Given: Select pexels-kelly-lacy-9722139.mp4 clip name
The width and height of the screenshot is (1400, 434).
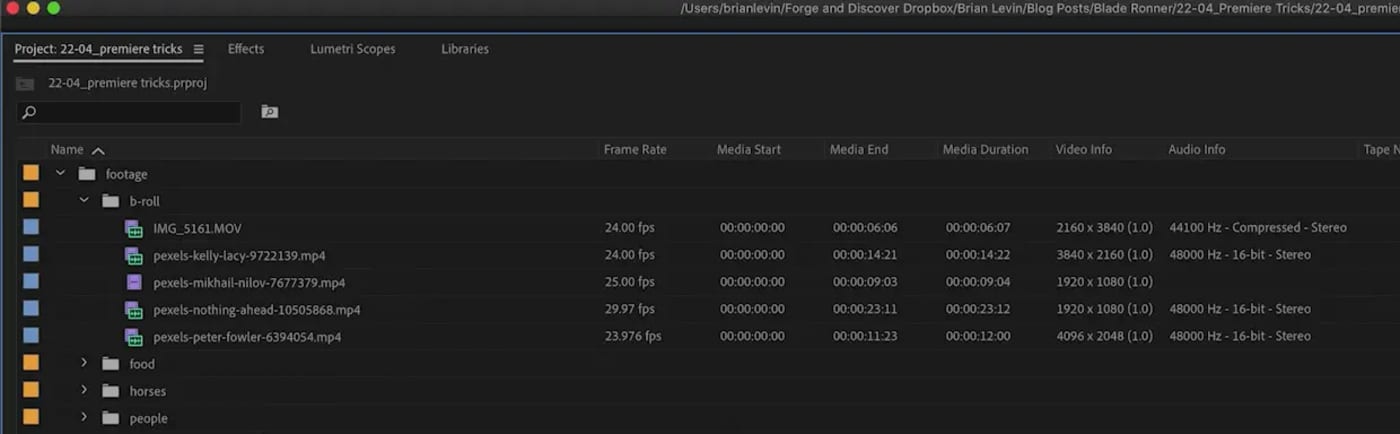Looking at the screenshot, I should click(239, 255).
